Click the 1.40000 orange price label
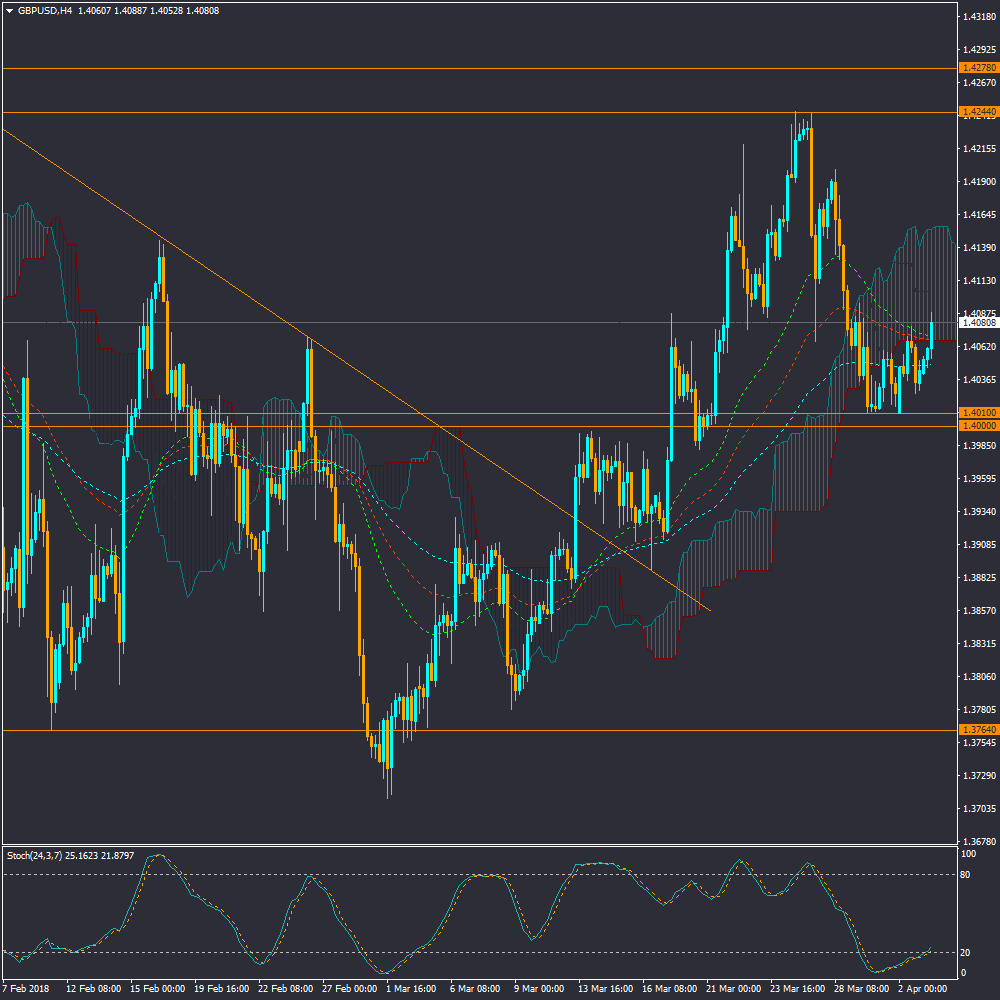 tap(976, 426)
